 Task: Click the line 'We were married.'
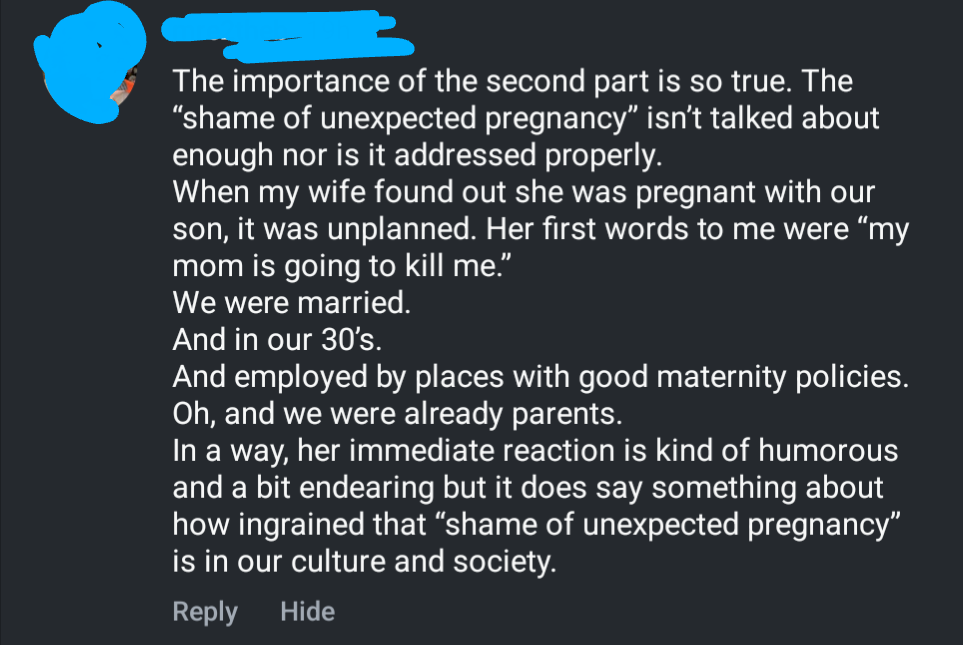291,301
